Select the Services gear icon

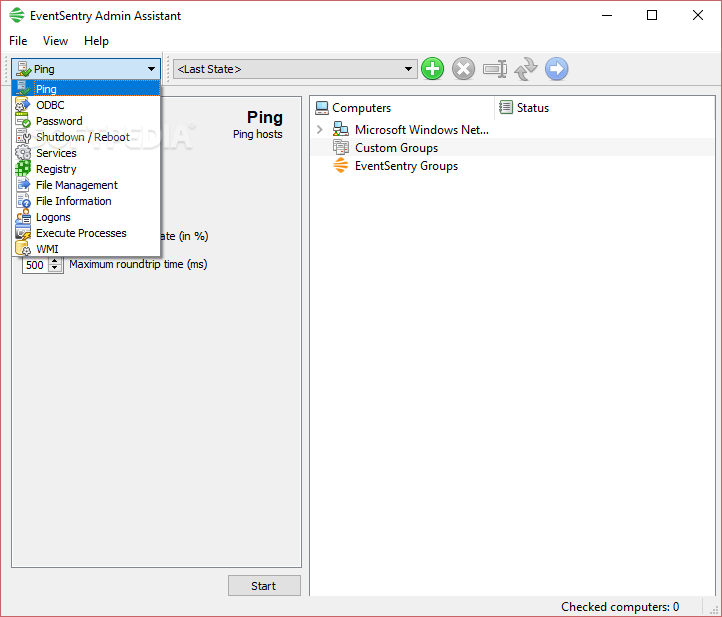coord(23,153)
